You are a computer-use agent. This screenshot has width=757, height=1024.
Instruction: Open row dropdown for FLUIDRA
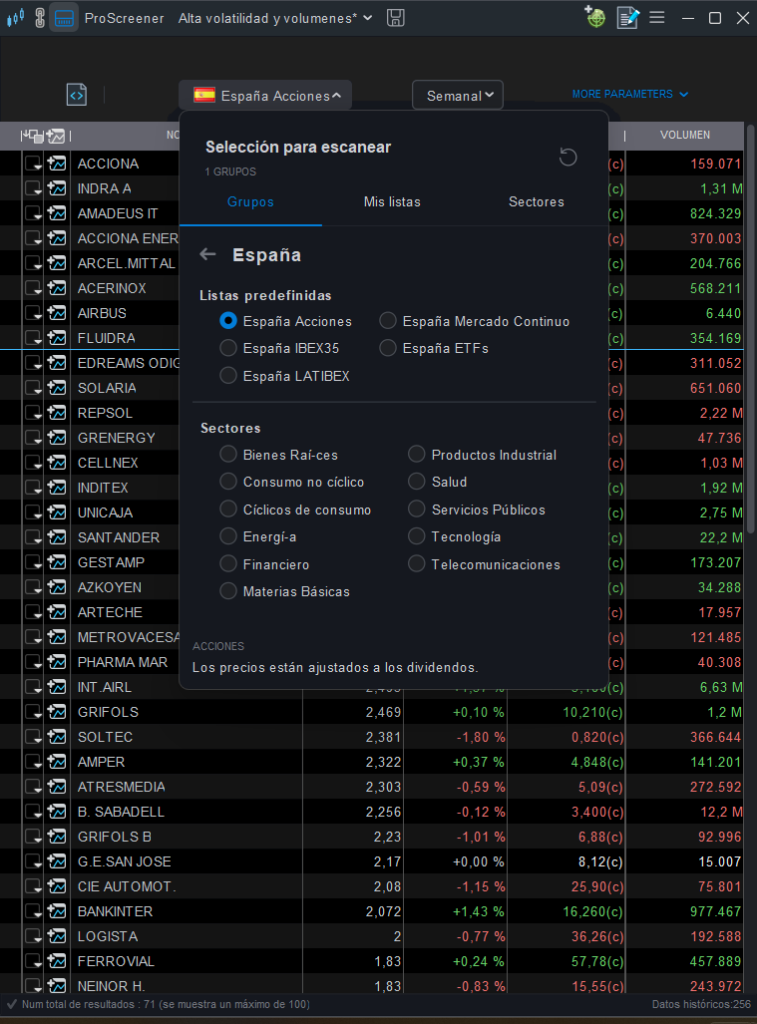[33, 338]
